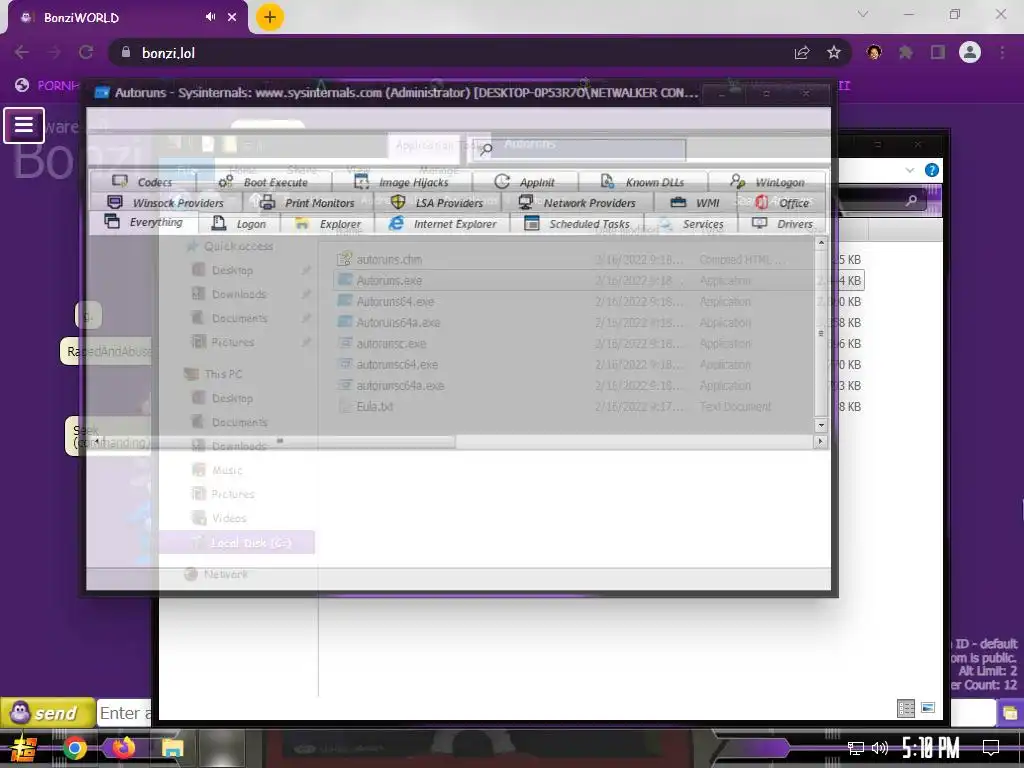Click the Autoruns search magnifier icon

click(486, 150)
